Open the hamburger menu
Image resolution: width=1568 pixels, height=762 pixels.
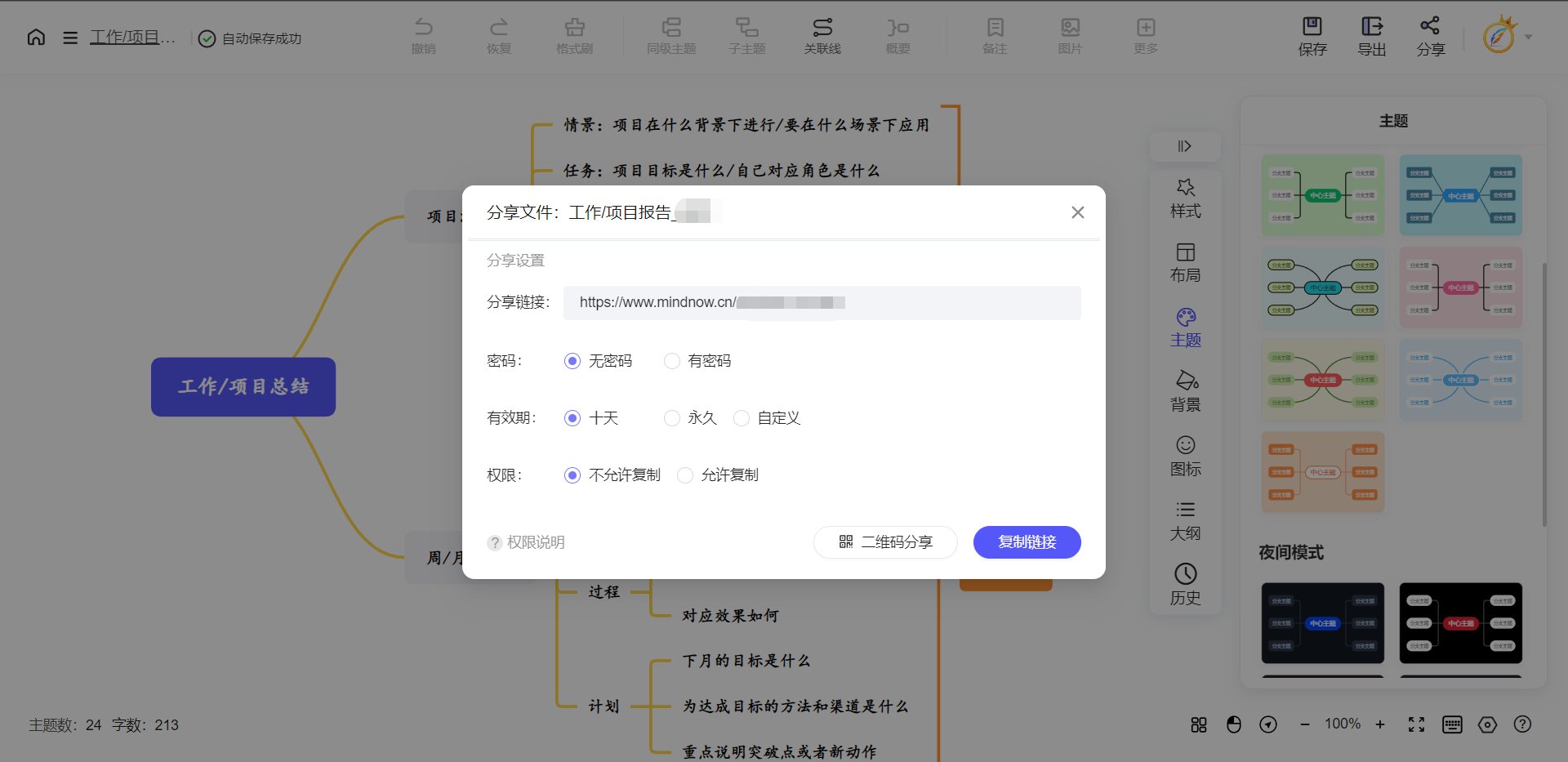(x=70, y=37)
